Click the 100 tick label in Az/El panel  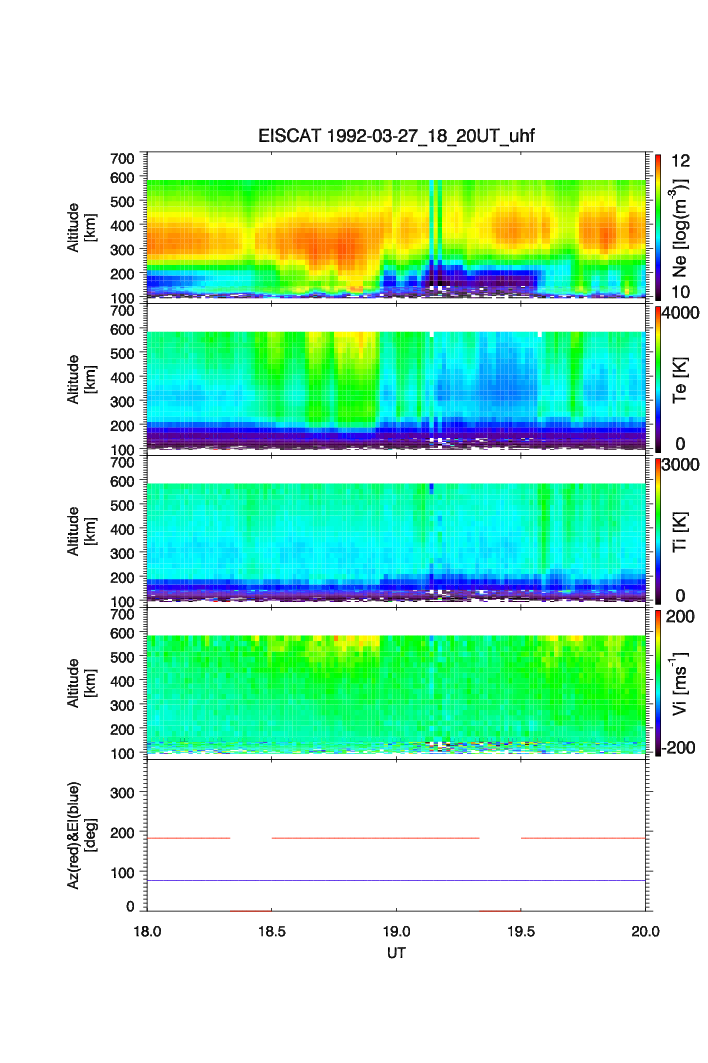(x=122, y=873)
